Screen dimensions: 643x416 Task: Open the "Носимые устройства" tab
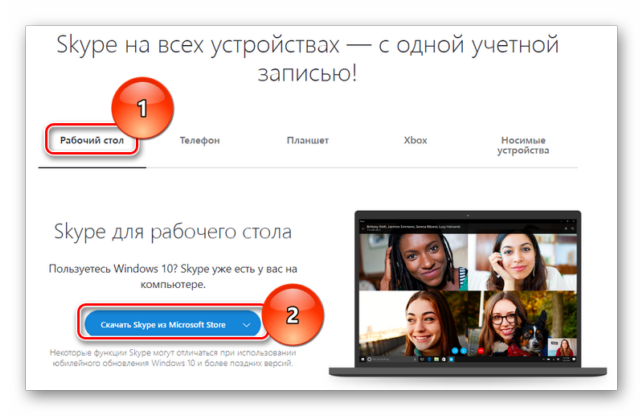(x=523, y=145)
